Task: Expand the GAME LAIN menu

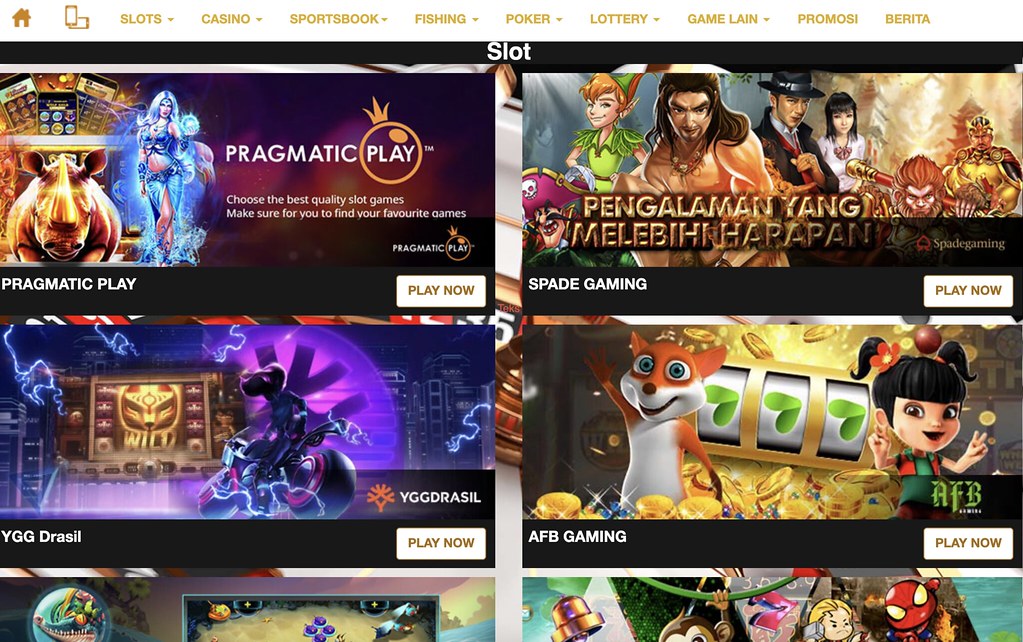Action: click(728, 19)
